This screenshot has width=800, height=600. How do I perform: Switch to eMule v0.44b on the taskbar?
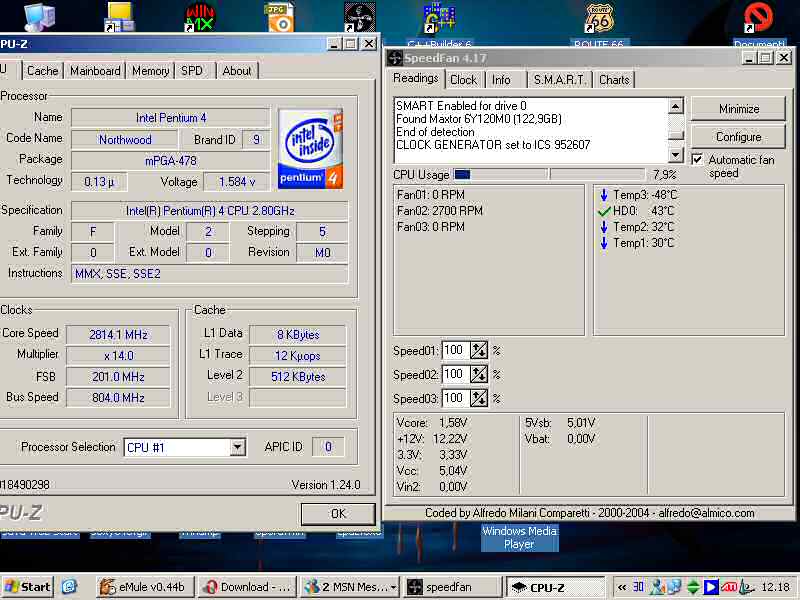[145, 587]
